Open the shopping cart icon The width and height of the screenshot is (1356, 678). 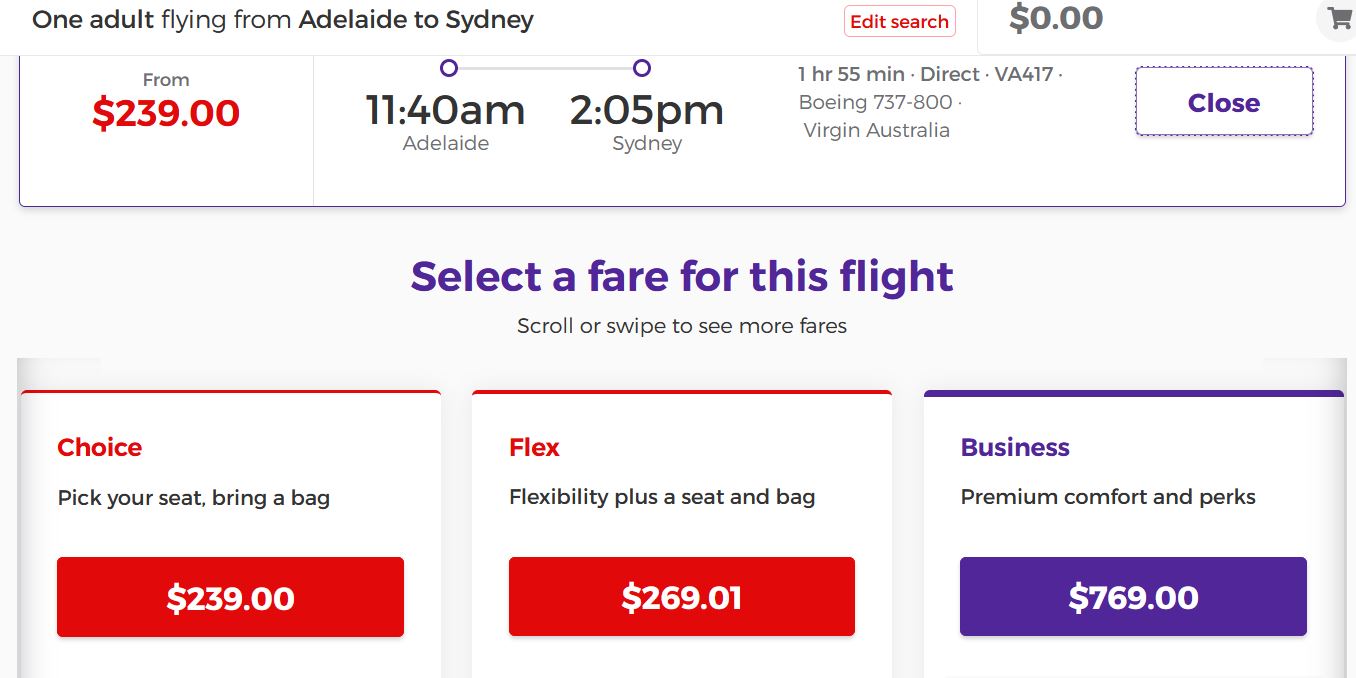click(x=1338, y=18)
